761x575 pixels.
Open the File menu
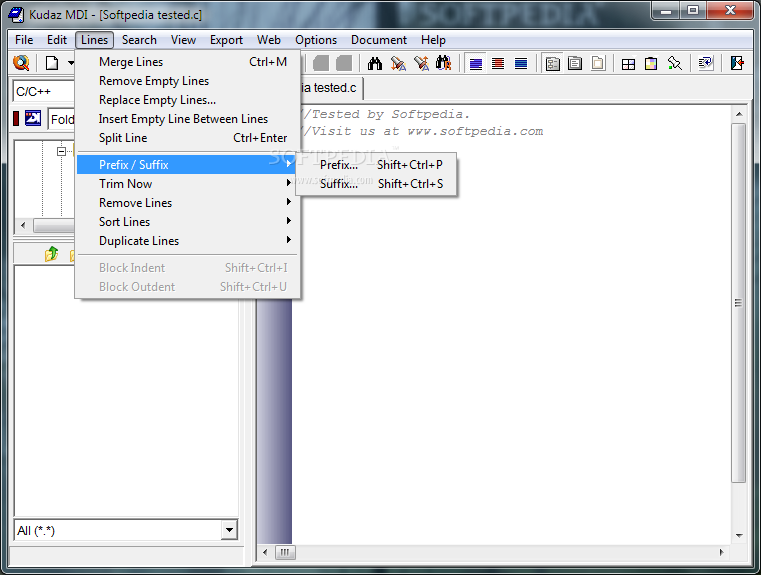[24, 40]
